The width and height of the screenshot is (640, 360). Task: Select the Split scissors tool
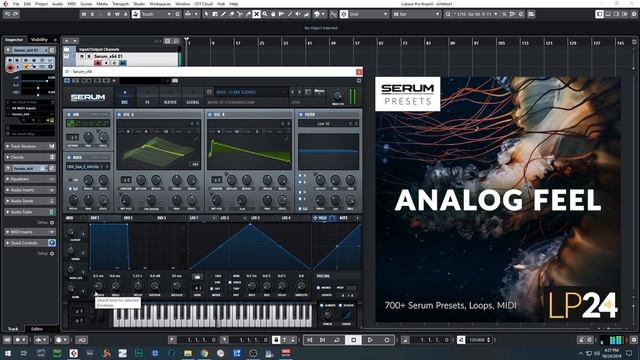(x=240, y=14)
